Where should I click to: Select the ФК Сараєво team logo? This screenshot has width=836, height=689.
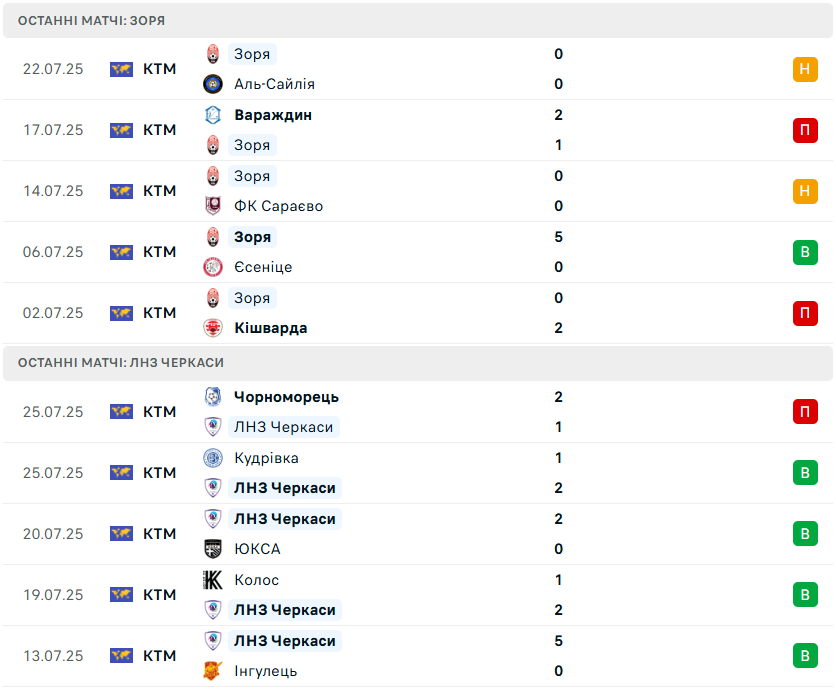tap(212, 206)
